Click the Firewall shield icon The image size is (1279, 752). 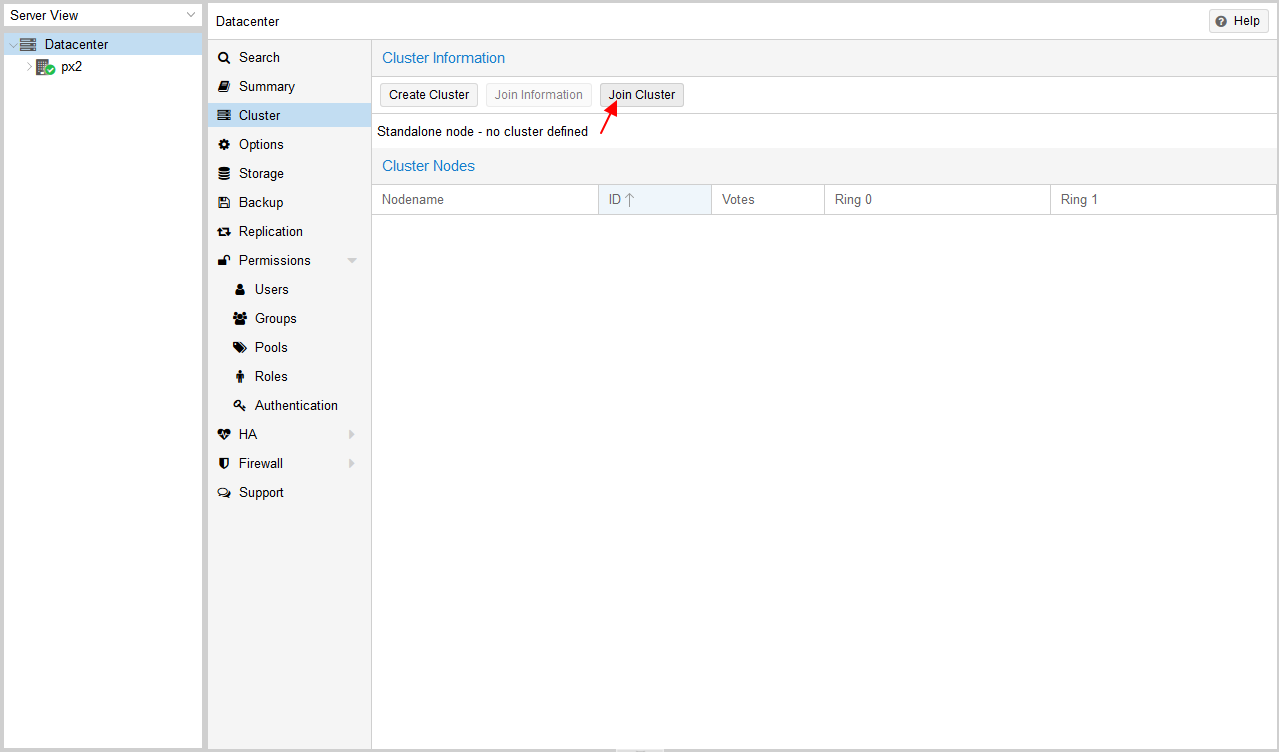pyautogui.click(x=224, y=464)
